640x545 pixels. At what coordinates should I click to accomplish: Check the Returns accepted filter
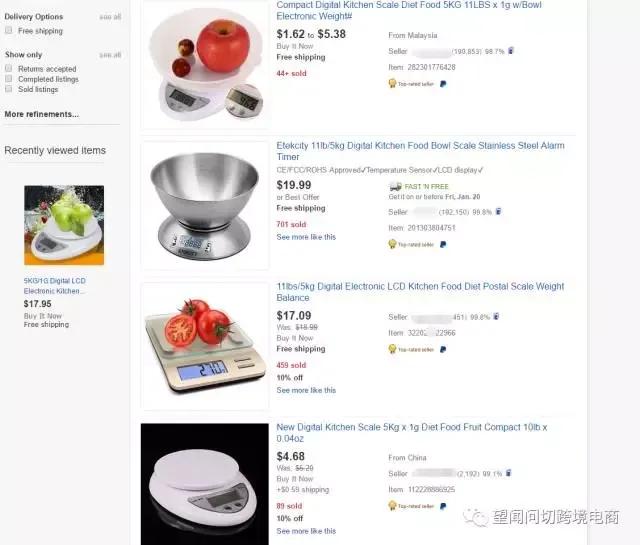pyautogui.click(x=9, y=68)
